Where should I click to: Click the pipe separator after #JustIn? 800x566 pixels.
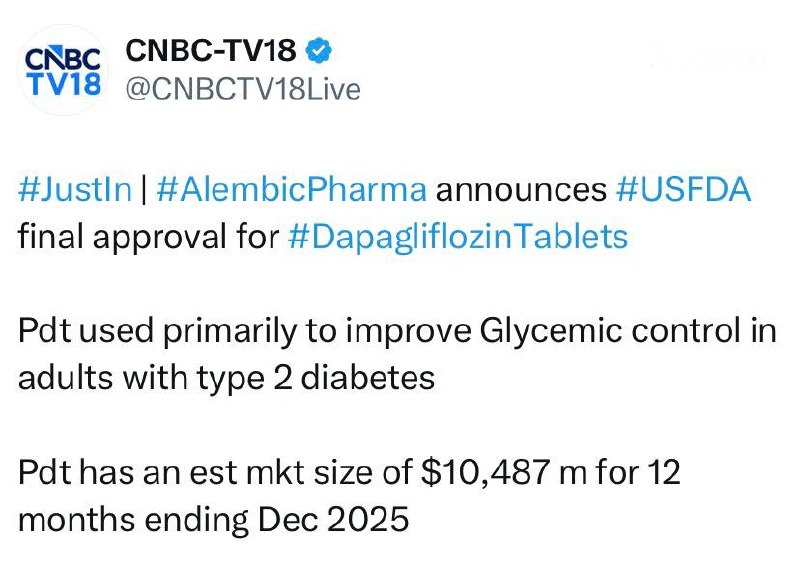[144, 190]
